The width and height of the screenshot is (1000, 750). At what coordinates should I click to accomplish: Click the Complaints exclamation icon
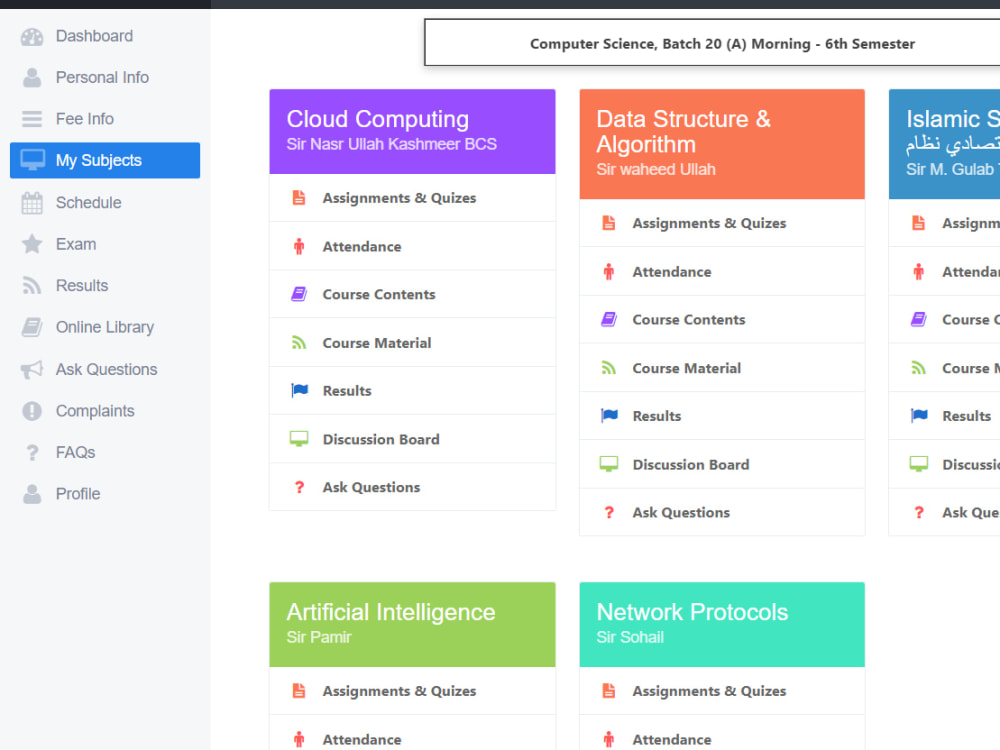32,411
